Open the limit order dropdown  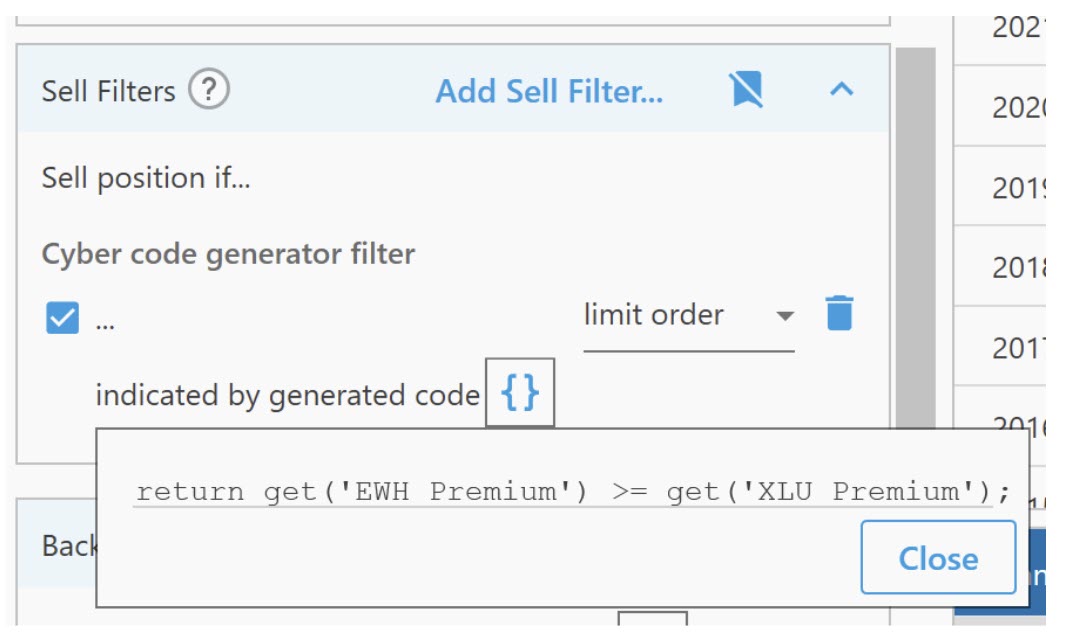(x=689, y=316)
